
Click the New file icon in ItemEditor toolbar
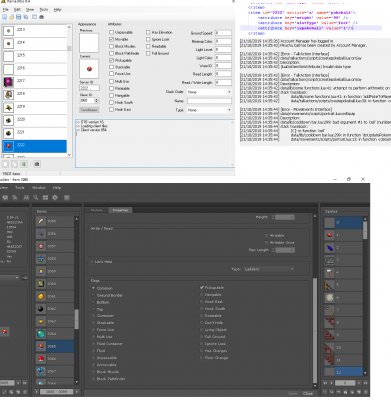5,17
